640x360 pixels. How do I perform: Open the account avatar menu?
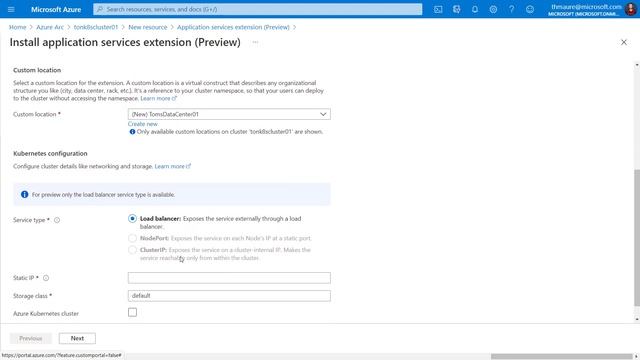(x=631, y=9)
